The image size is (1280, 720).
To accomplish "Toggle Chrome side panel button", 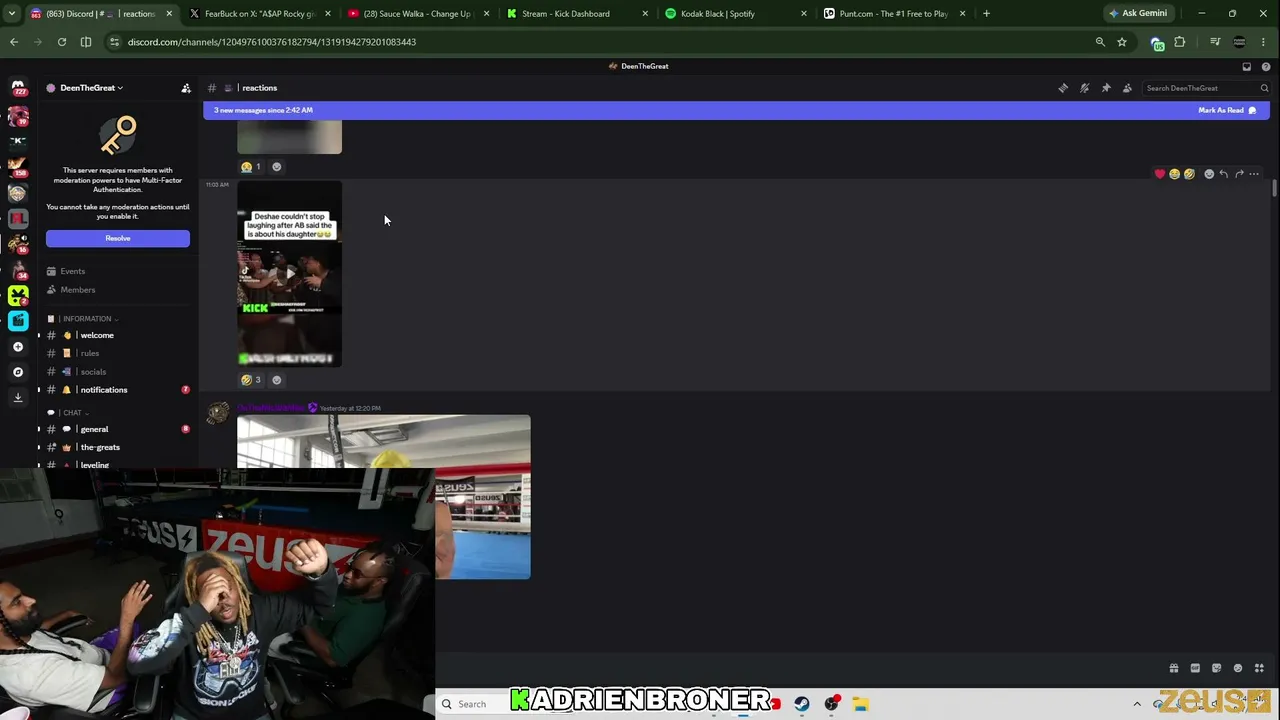I will (x=86, y=42).
